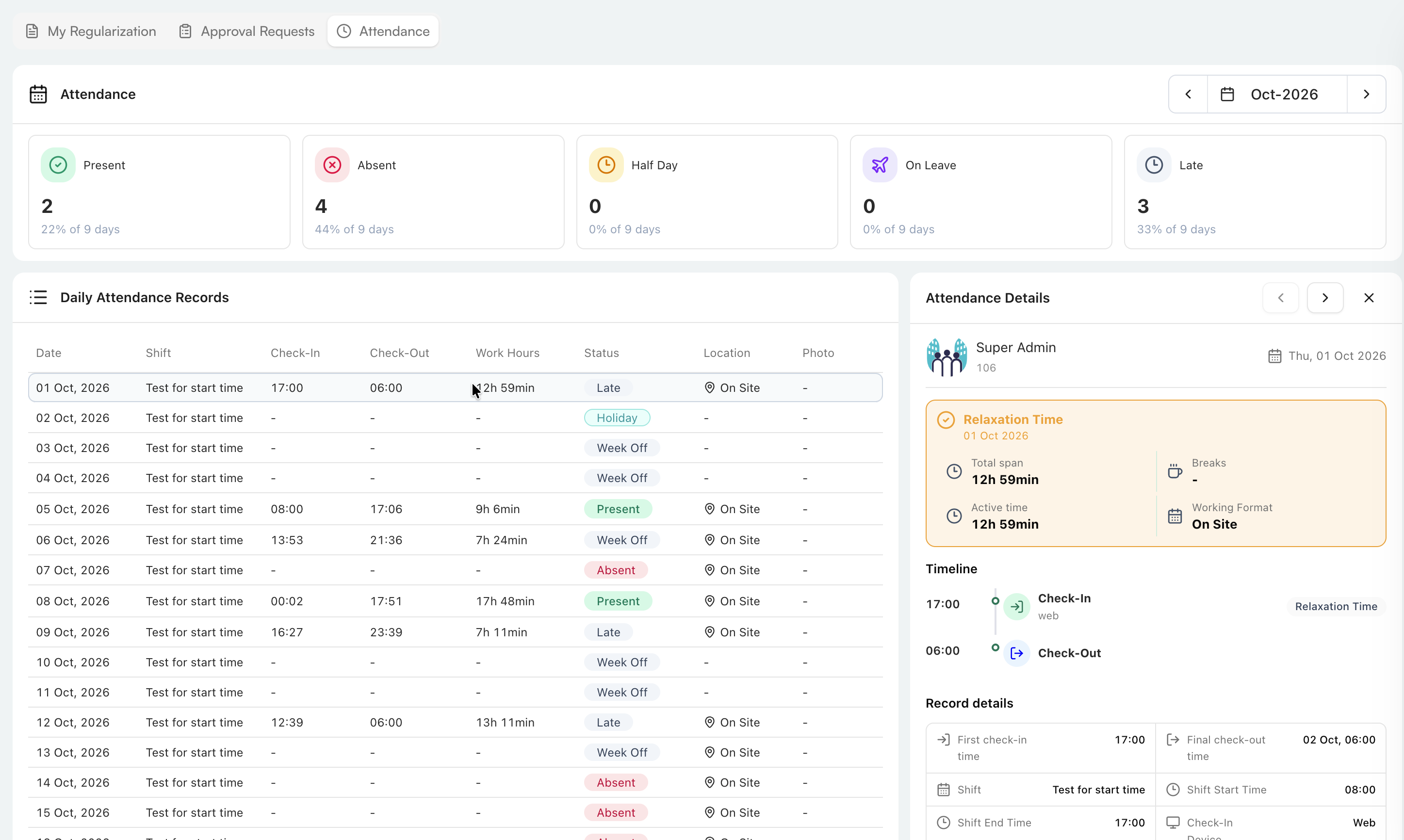This screenshot has height=840, width=1404.
Task: Click the Absent badge on 14 Oct row
Action: coord(616,782)
